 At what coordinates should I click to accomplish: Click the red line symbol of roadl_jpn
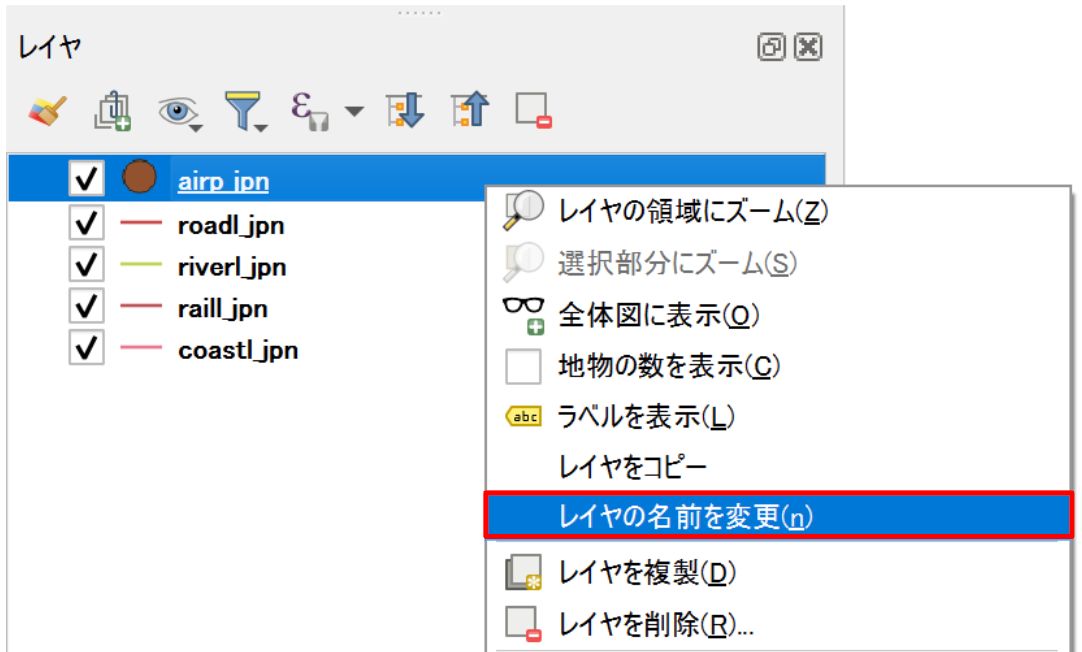(x=141, y=223)
